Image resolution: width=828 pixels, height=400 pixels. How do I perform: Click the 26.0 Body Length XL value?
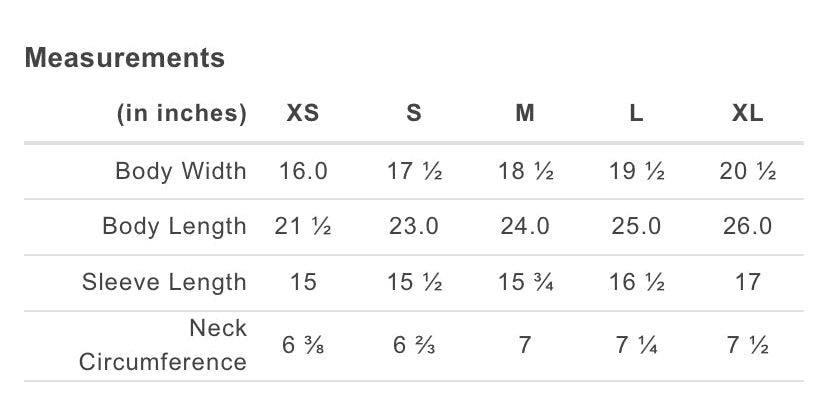coord(747,226)
